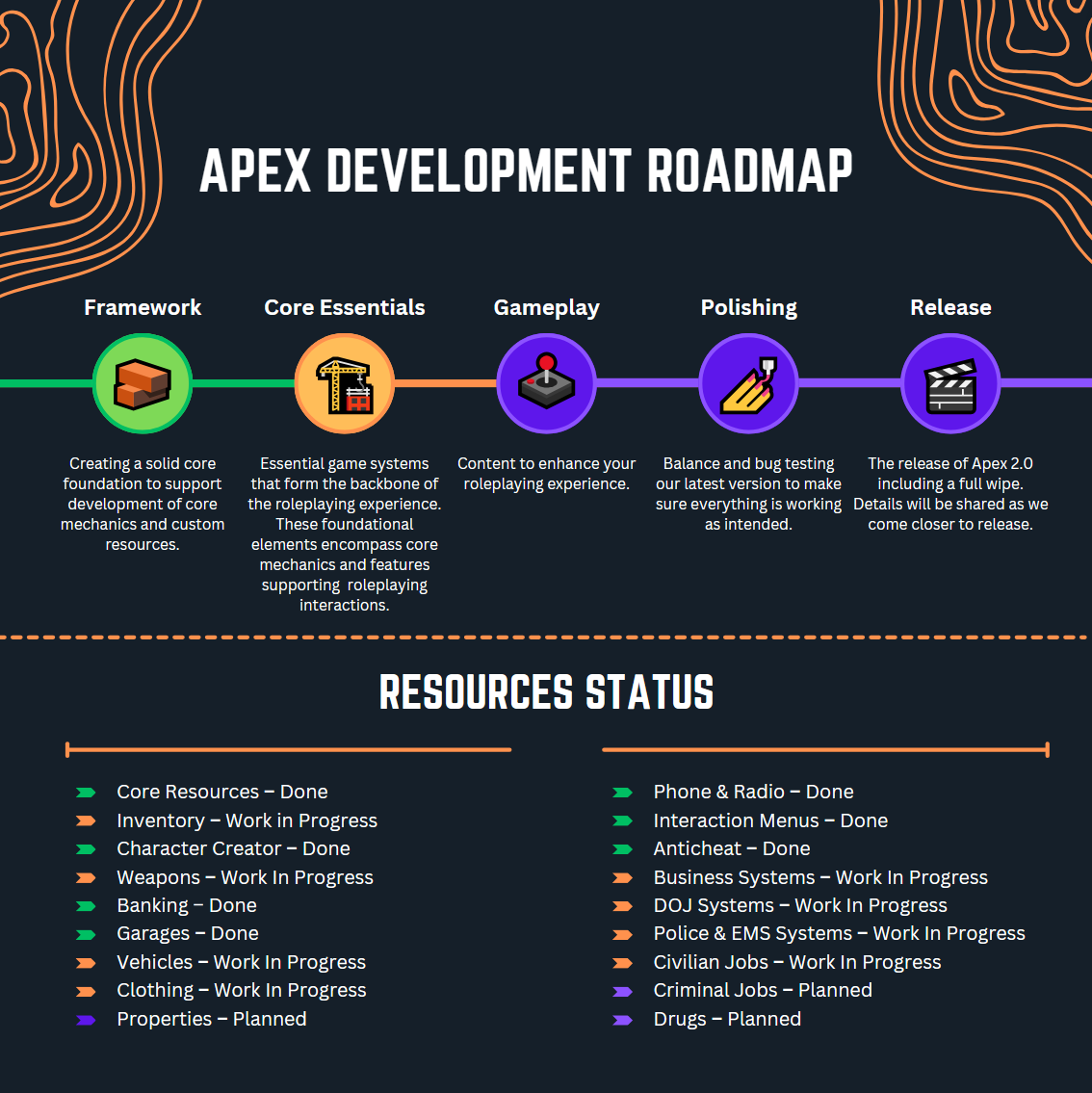
Task: Select the joystick icon under Gameplay
Action: click(x=546, y=382)
